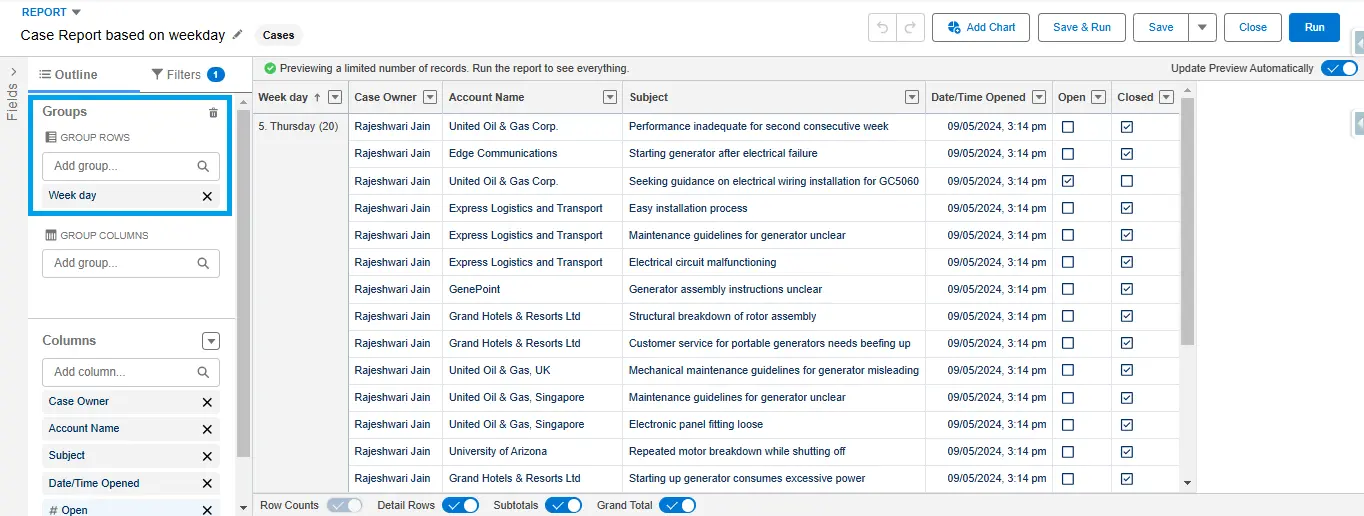Delete all groups using trash icon

[x=213, y=113]
